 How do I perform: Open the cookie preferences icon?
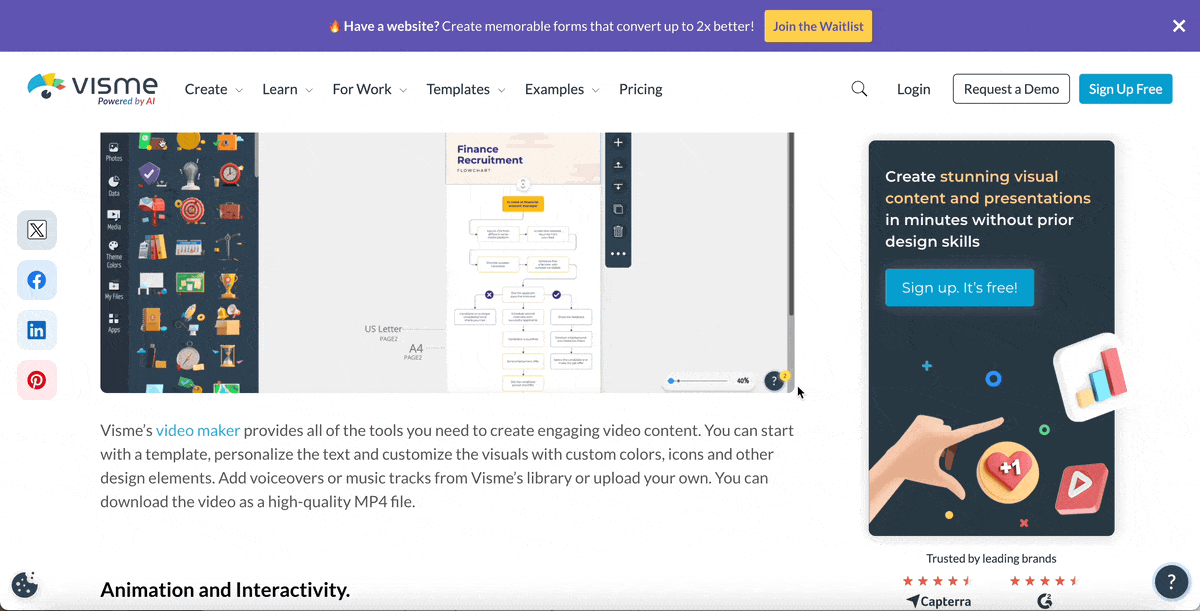[x=24, y=585]
